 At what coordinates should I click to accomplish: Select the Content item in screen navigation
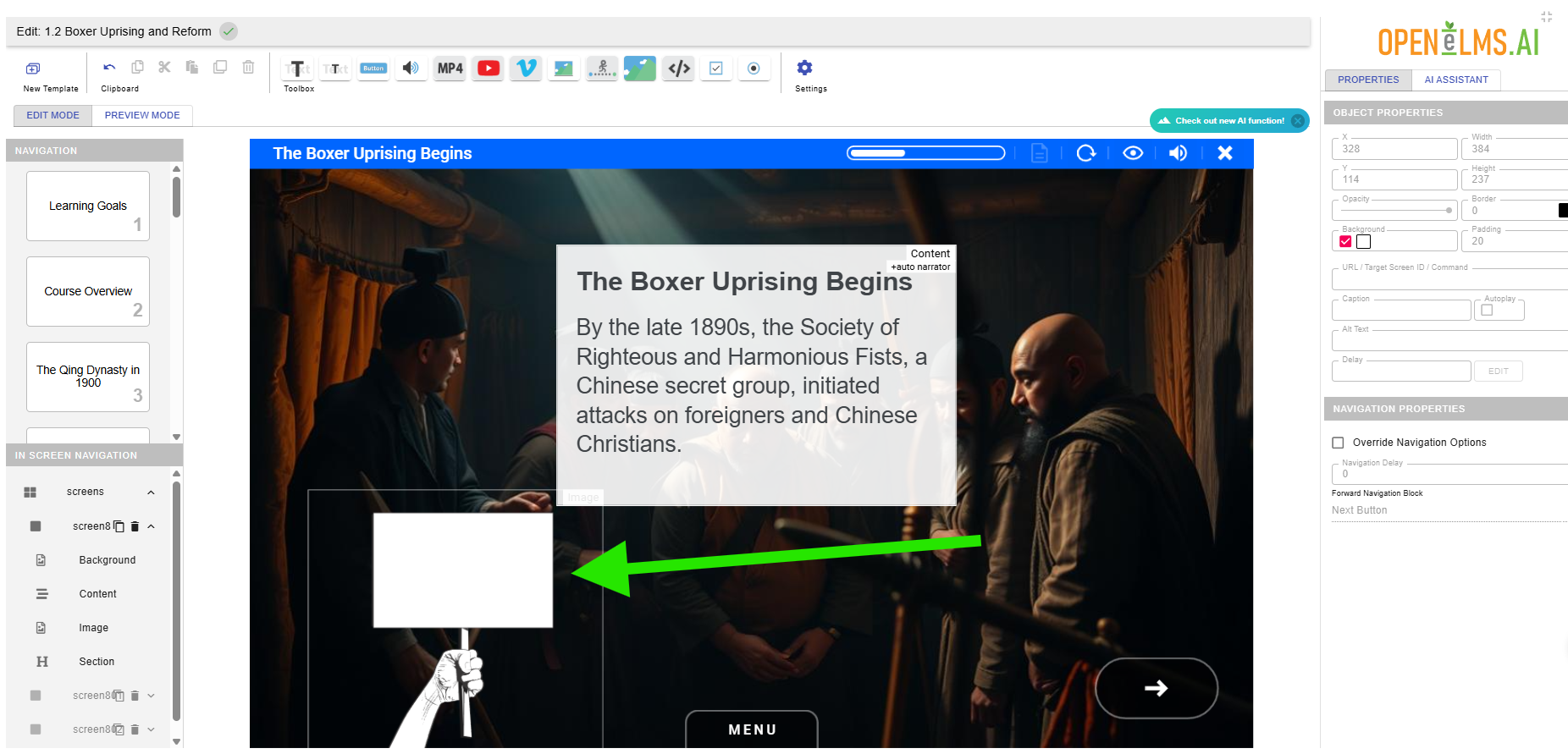tap(98, 594)
